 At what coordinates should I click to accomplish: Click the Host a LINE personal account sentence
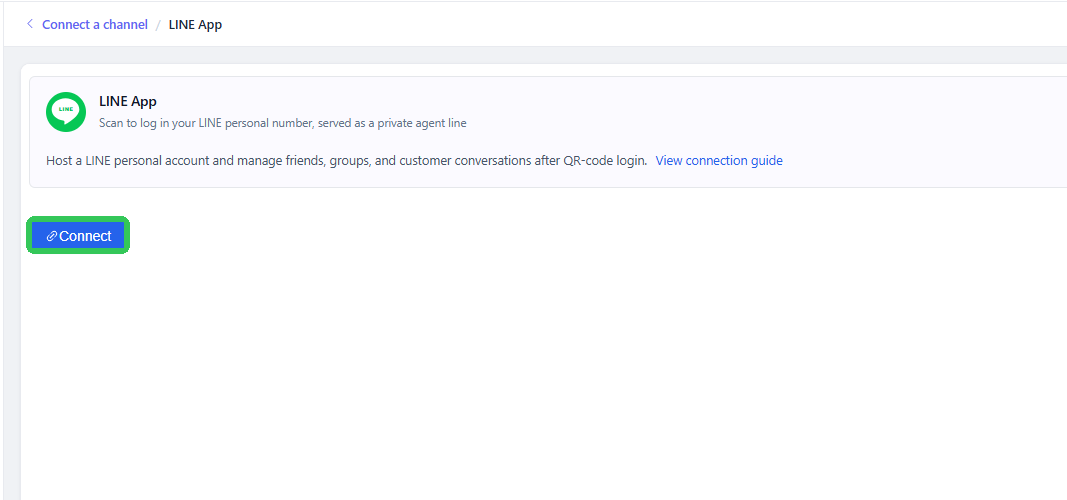[x=346, y=161]
